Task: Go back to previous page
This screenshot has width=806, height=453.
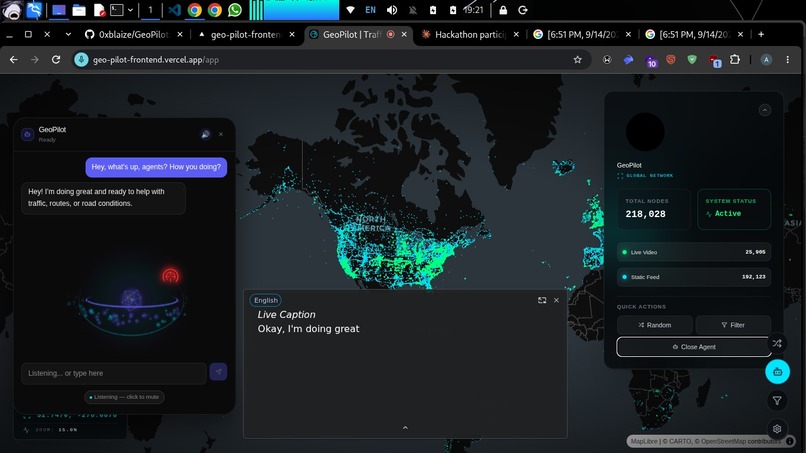Action: pos(14,60)
